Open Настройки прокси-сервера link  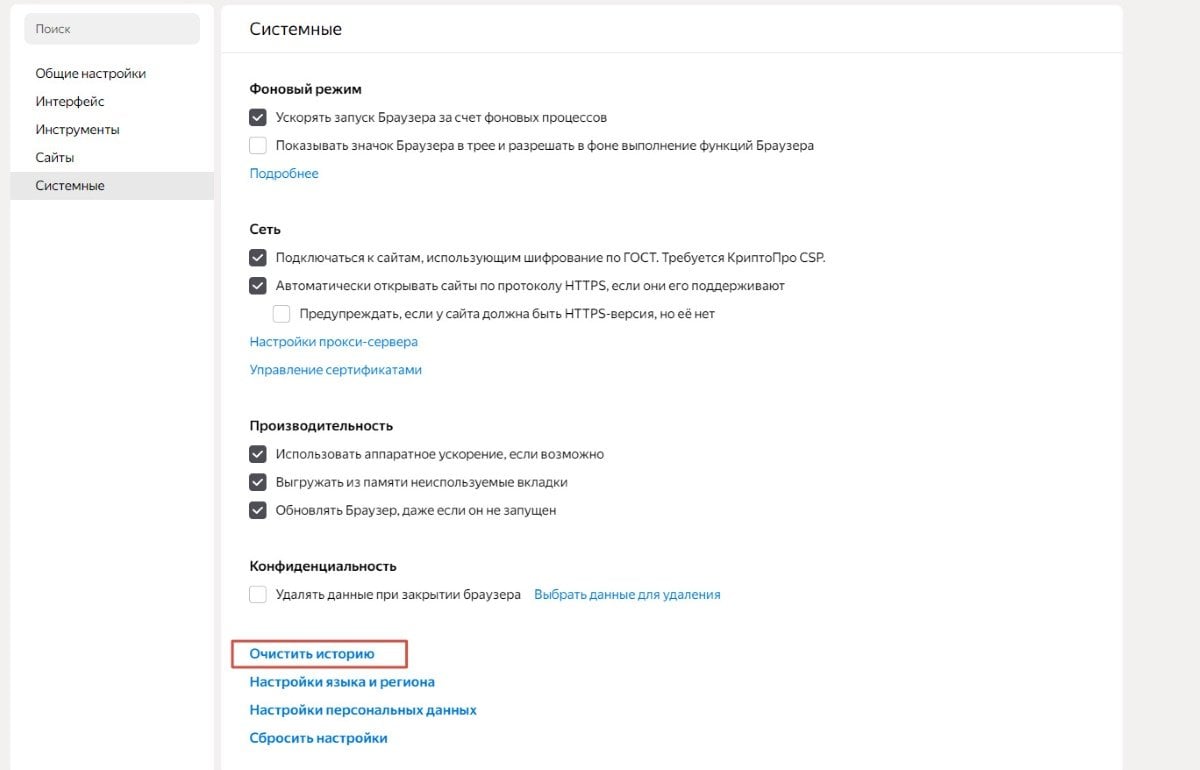[x=334, y=341]
